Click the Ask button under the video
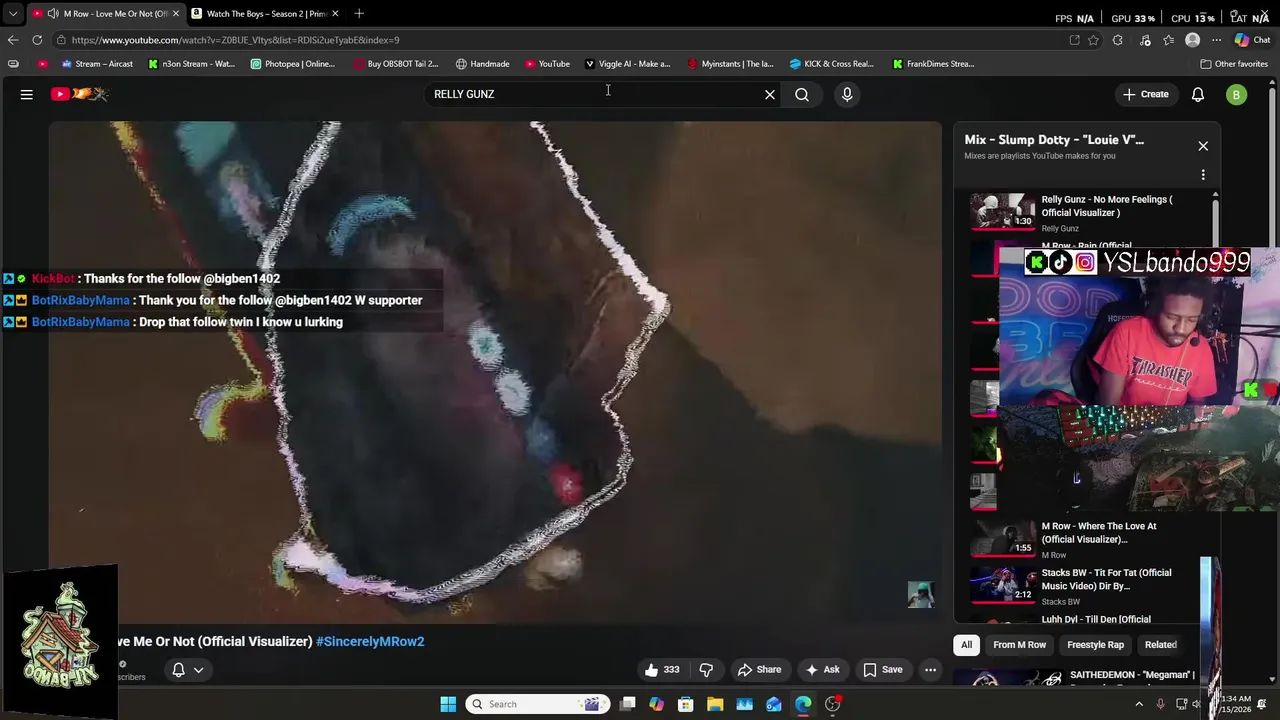 pyautogui.click(x=822, y=670)
